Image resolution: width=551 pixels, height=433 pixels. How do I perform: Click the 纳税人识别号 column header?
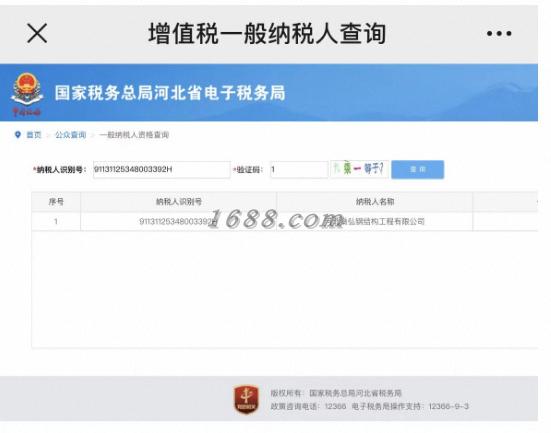(x=179, y=202)
